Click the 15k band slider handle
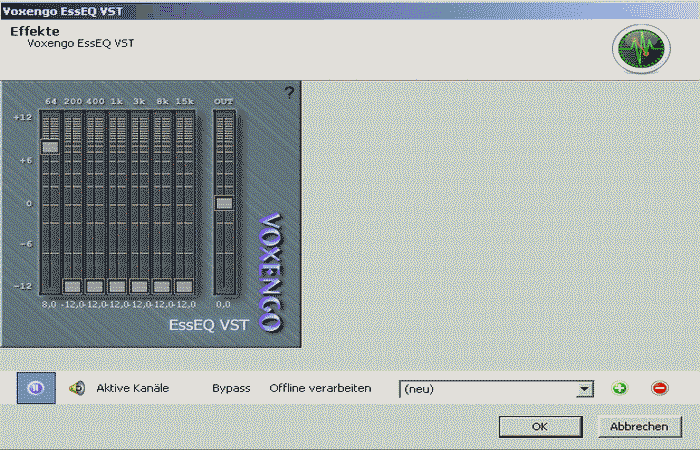This screenshot has width=700, height=450. [x=184, y=285]
